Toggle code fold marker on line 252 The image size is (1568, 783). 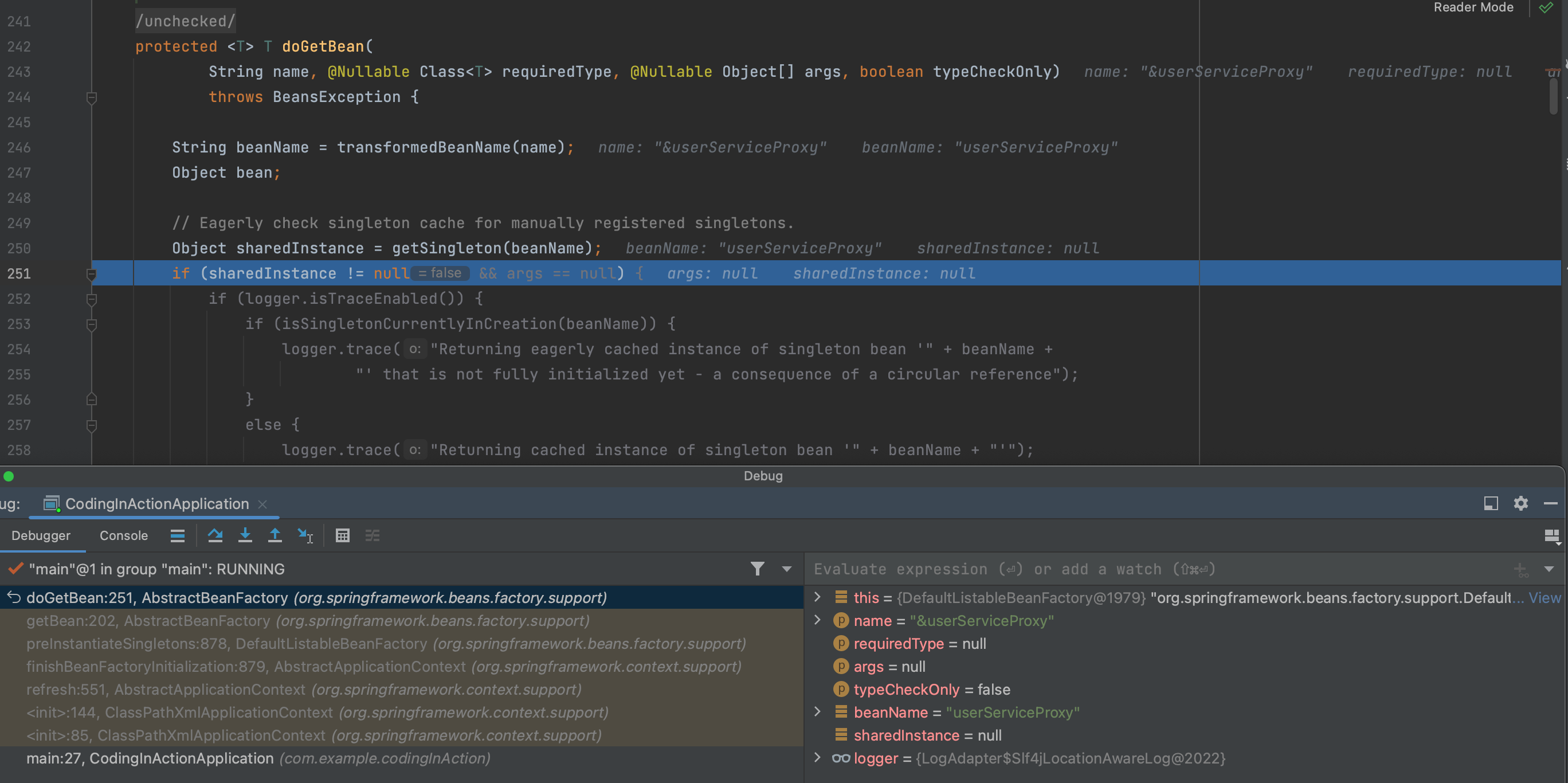pyautogui.click(x=91, y=299)
